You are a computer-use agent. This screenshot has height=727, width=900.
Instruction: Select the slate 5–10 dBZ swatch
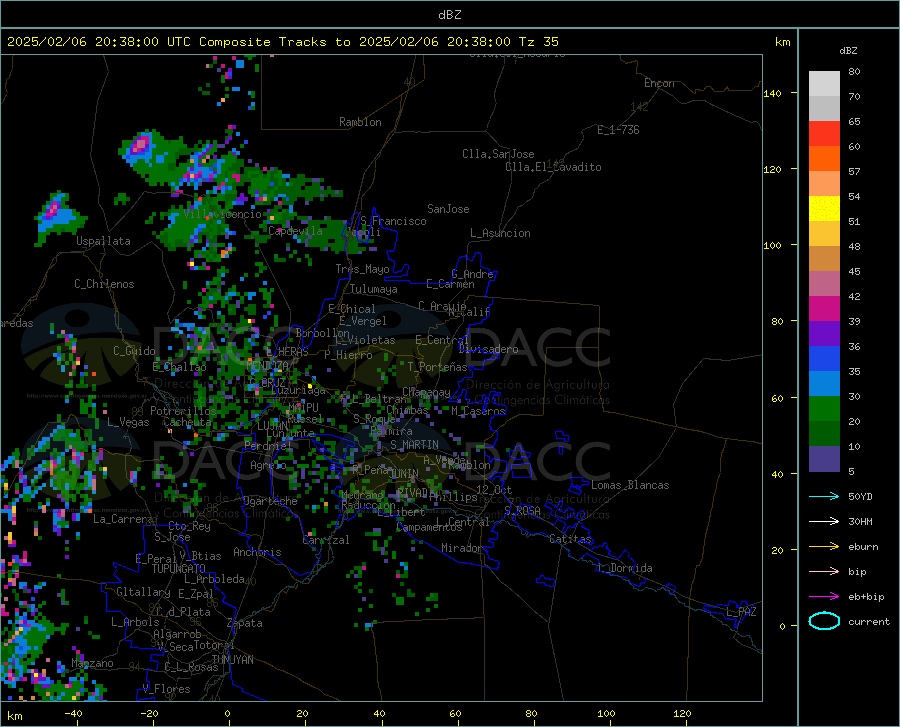(824, 459)
